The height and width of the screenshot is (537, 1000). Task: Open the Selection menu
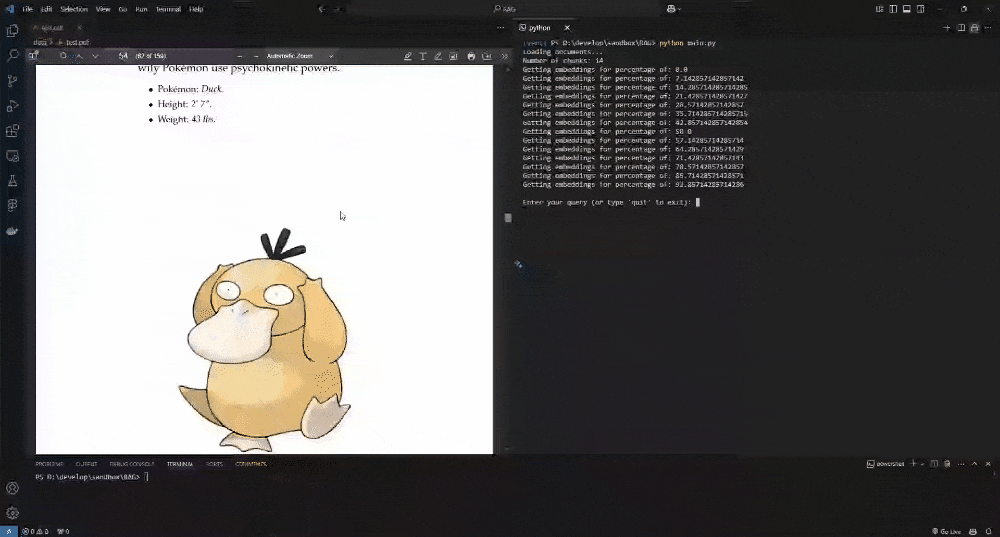click(74, 9)
